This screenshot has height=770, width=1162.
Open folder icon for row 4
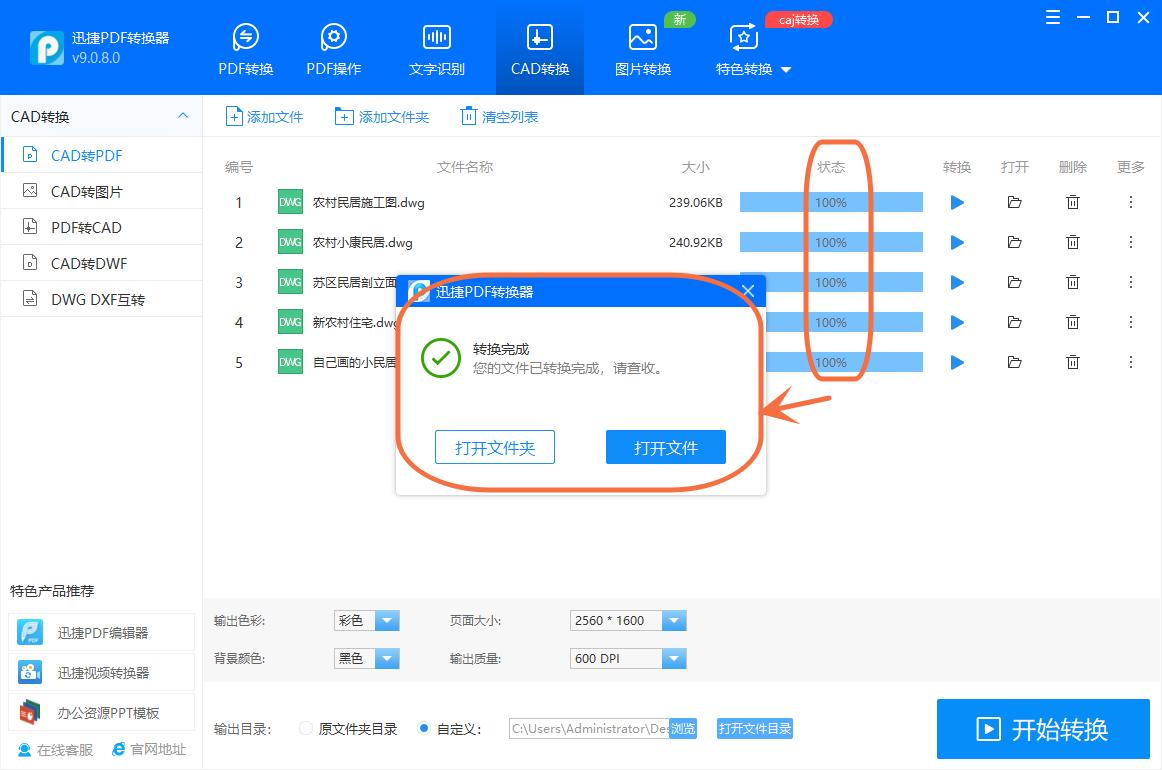pyautogui.click(x=1015, y=322)
